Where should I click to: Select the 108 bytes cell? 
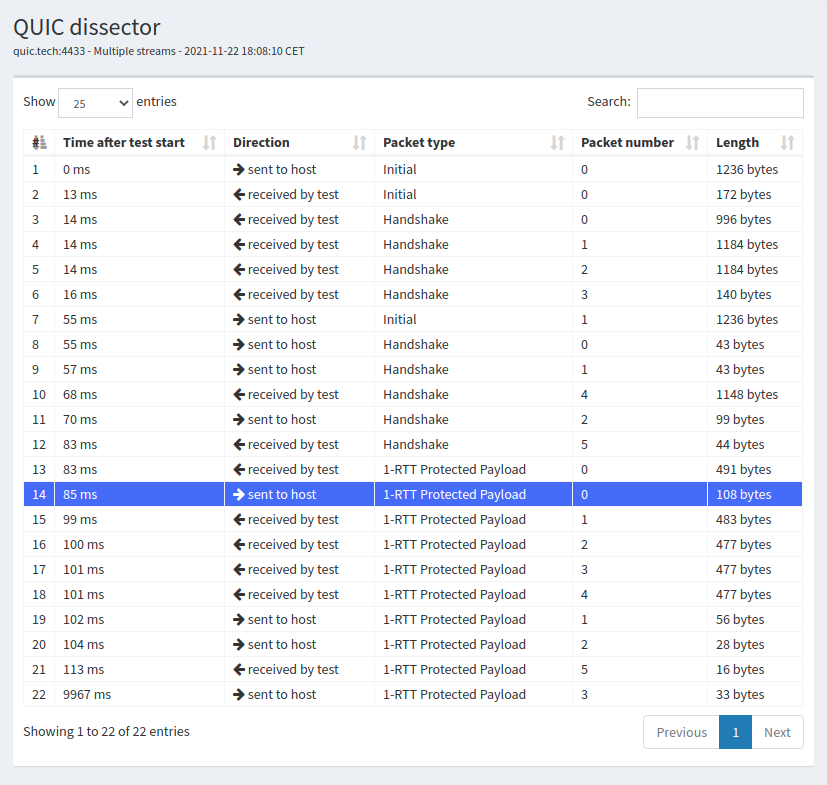click(755, 494)
